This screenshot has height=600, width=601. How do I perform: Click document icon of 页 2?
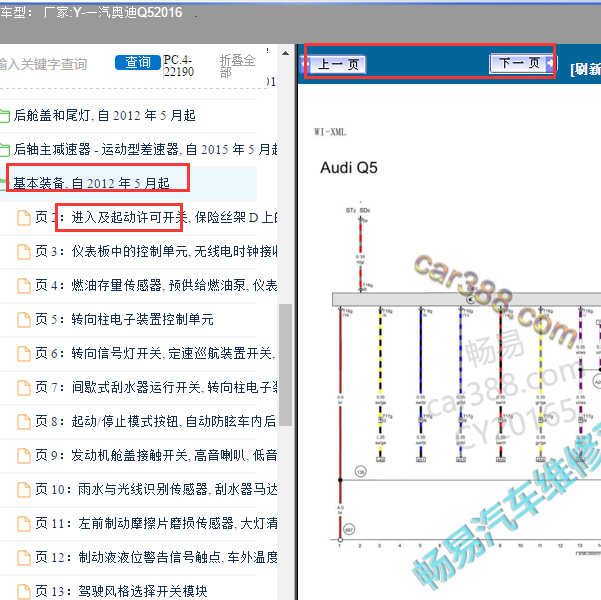(24, 218)
